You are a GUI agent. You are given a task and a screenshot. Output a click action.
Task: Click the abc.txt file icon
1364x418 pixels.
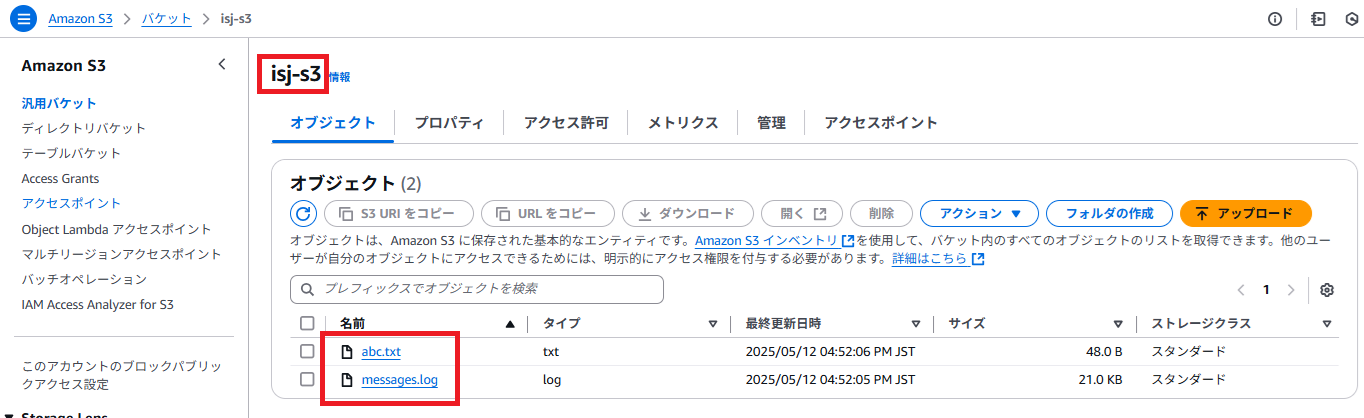click(347, 352)
